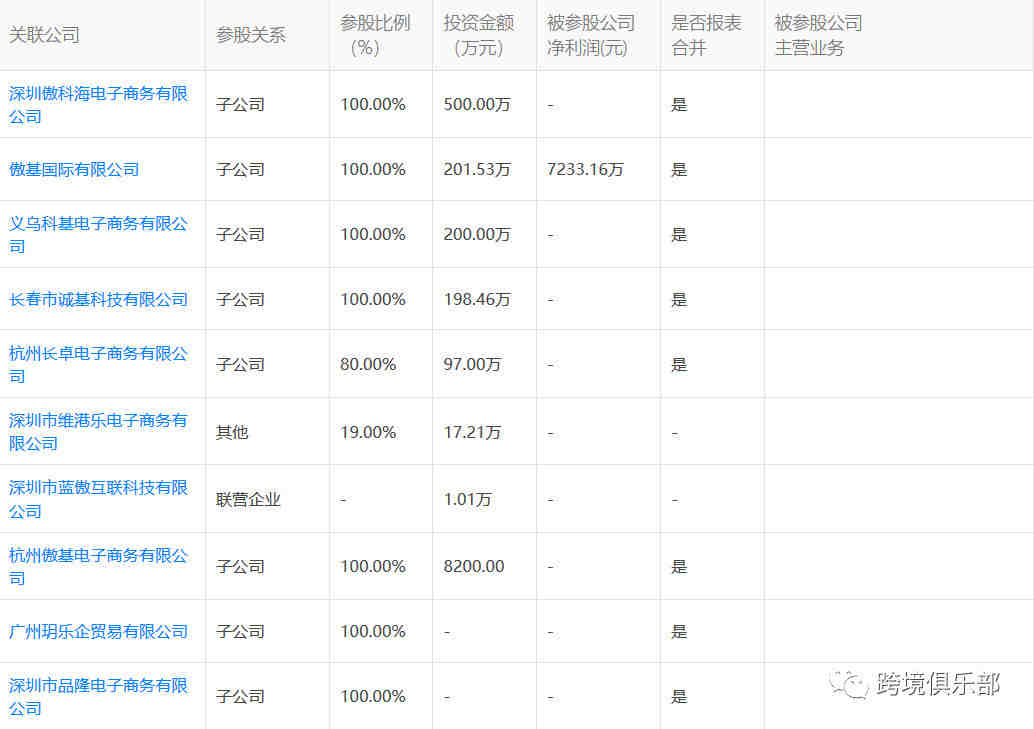Select 是 in the 长春市诚基科技 row
The height and width of the screenshot is (729, 1034).
point(679,300)
